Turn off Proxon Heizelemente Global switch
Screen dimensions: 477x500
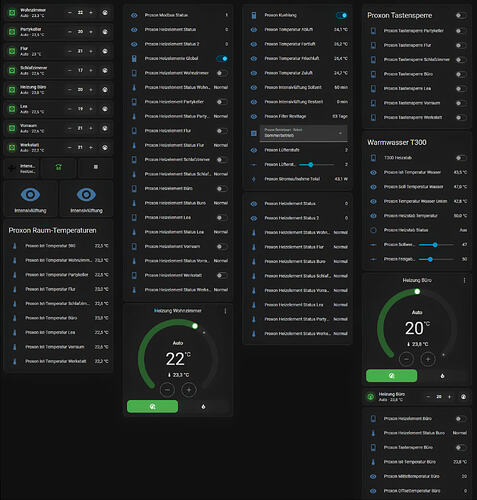coord(222,59)
